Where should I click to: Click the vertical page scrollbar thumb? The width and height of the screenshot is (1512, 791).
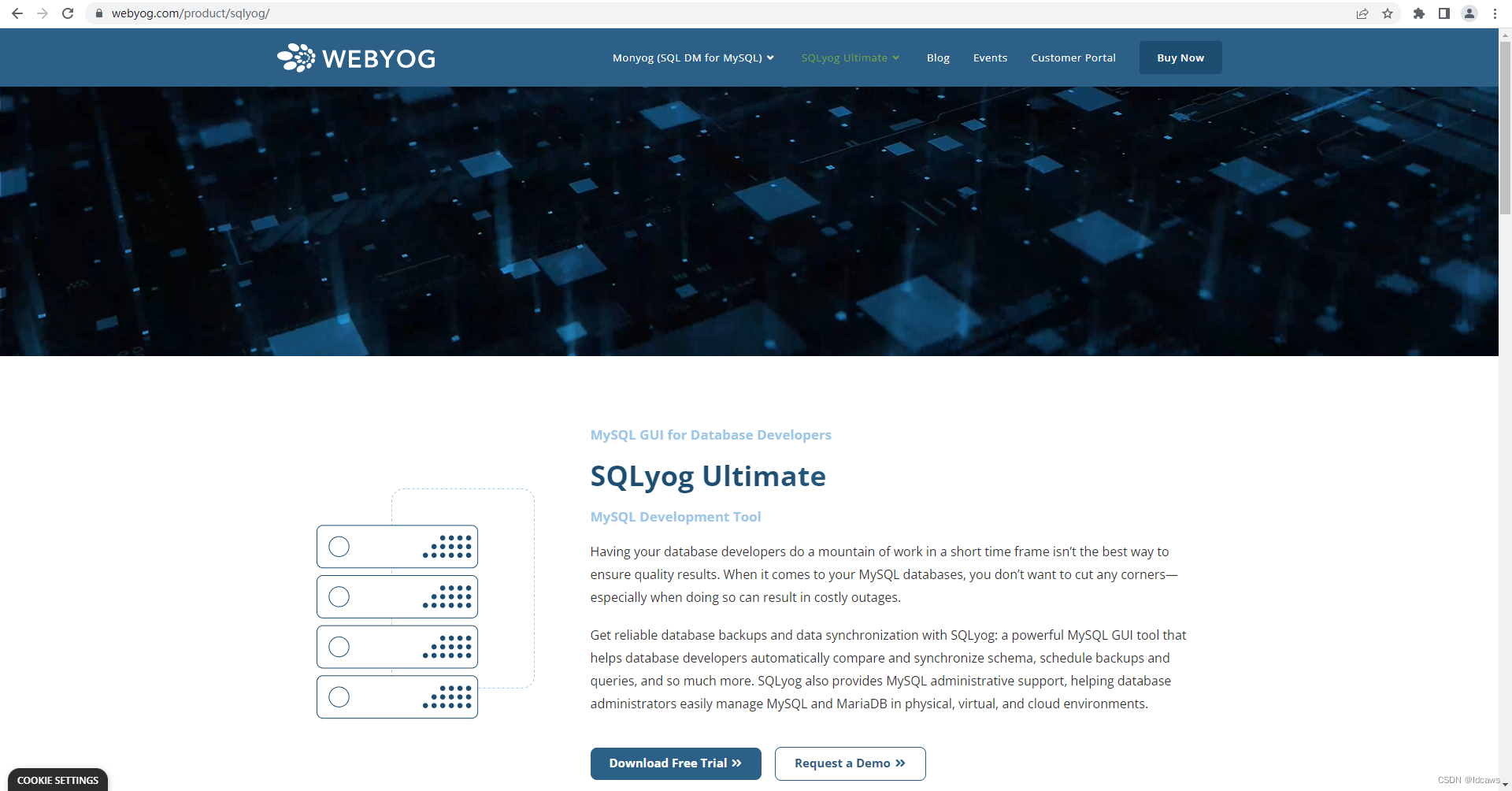pyautogui.click(x=1505, y=128)
